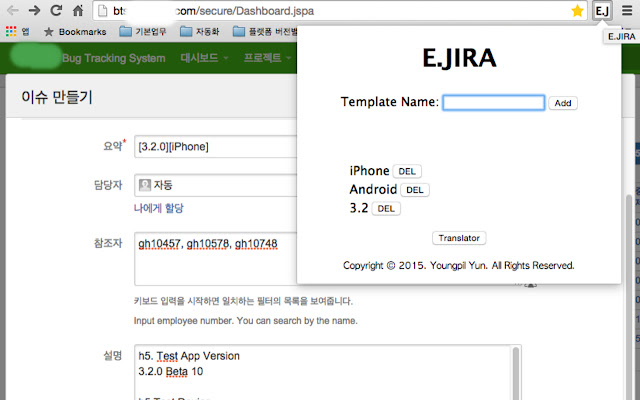640x400 pixels.
Task: Apply the 3.2 template
Action: [359, 209]
